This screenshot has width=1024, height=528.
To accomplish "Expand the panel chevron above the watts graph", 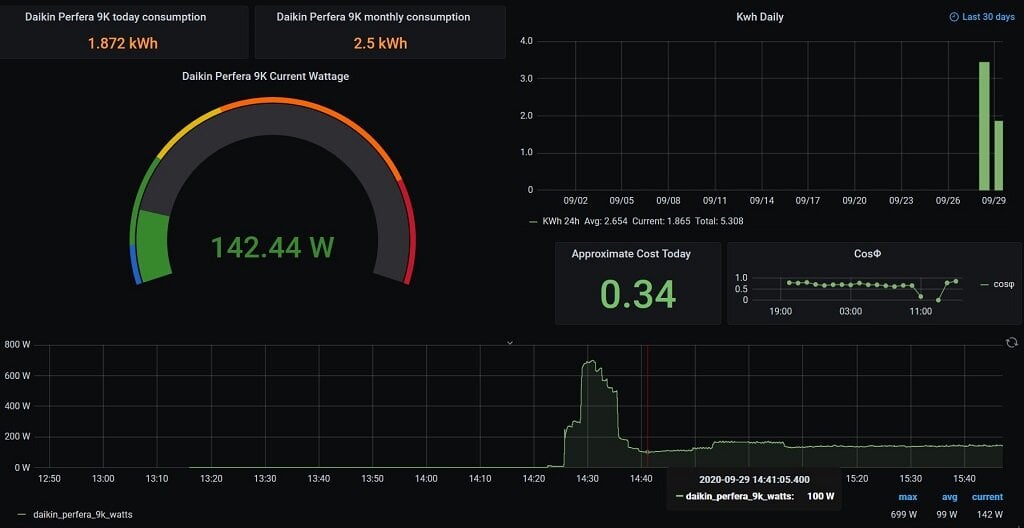I will [x=510, y=342].
